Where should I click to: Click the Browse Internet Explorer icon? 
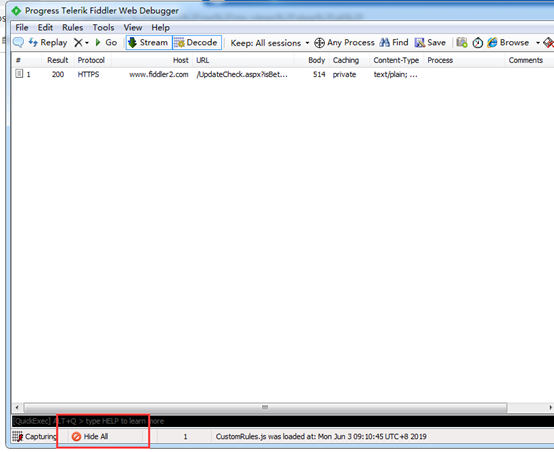point(492,43)
